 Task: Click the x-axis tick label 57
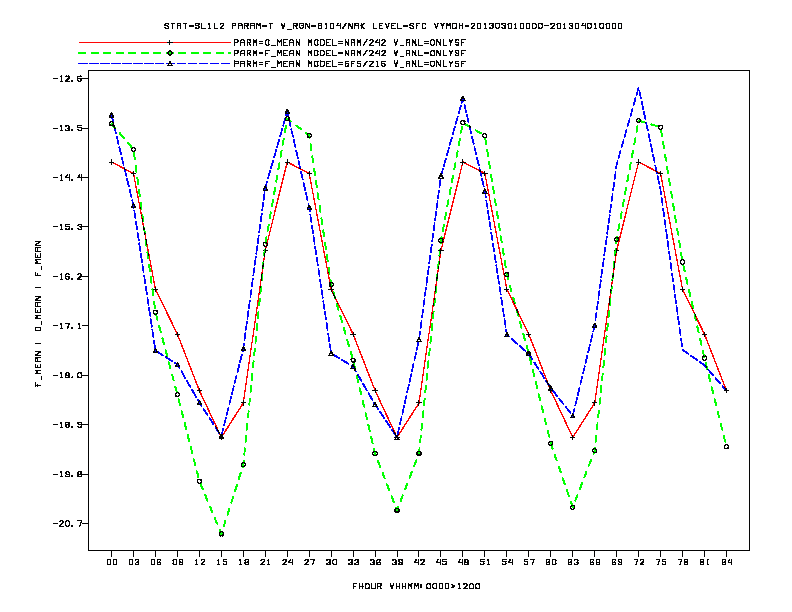click(529, 562)
